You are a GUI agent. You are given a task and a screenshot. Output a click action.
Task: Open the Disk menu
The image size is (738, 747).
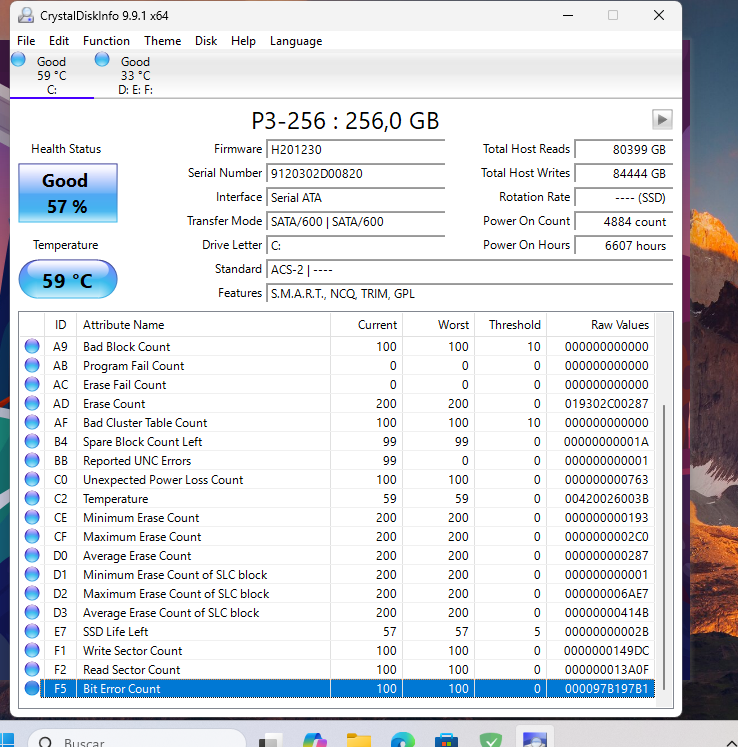pyautogui.click(x=206, y=41)
